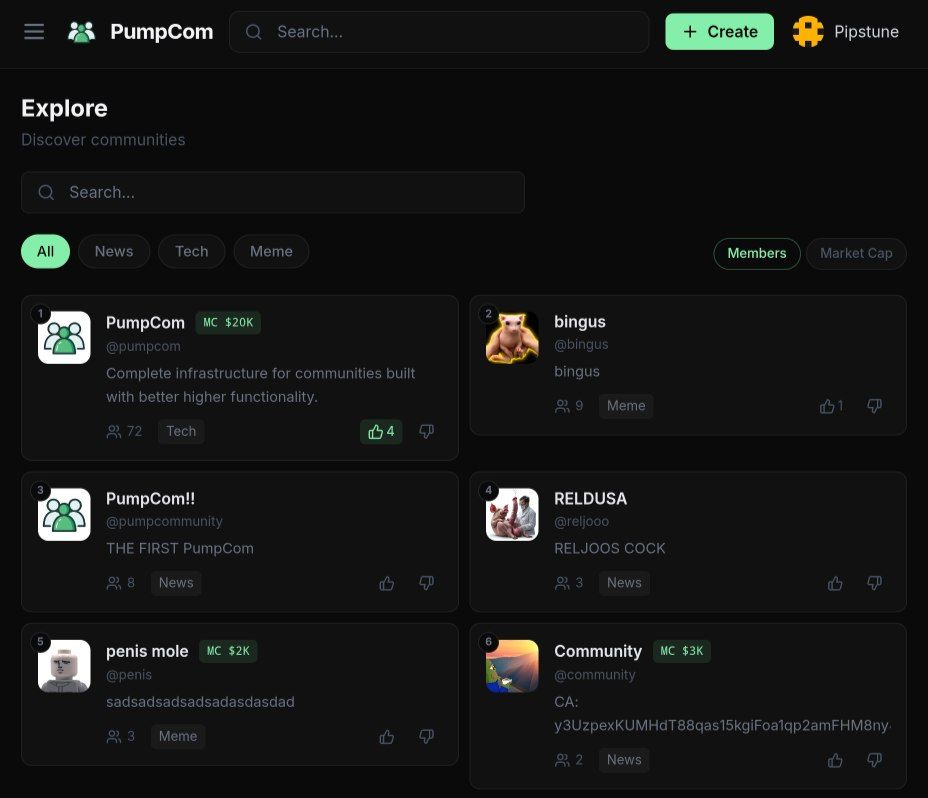Sort communities by Members
This screenshot has width=928, height=798.
(x=756, y=253)
